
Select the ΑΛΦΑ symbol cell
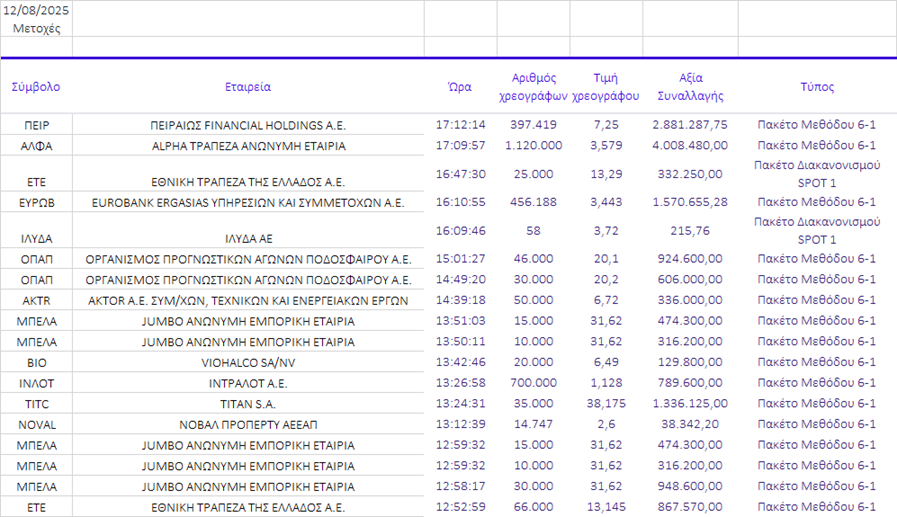click(x=37, y=146)
